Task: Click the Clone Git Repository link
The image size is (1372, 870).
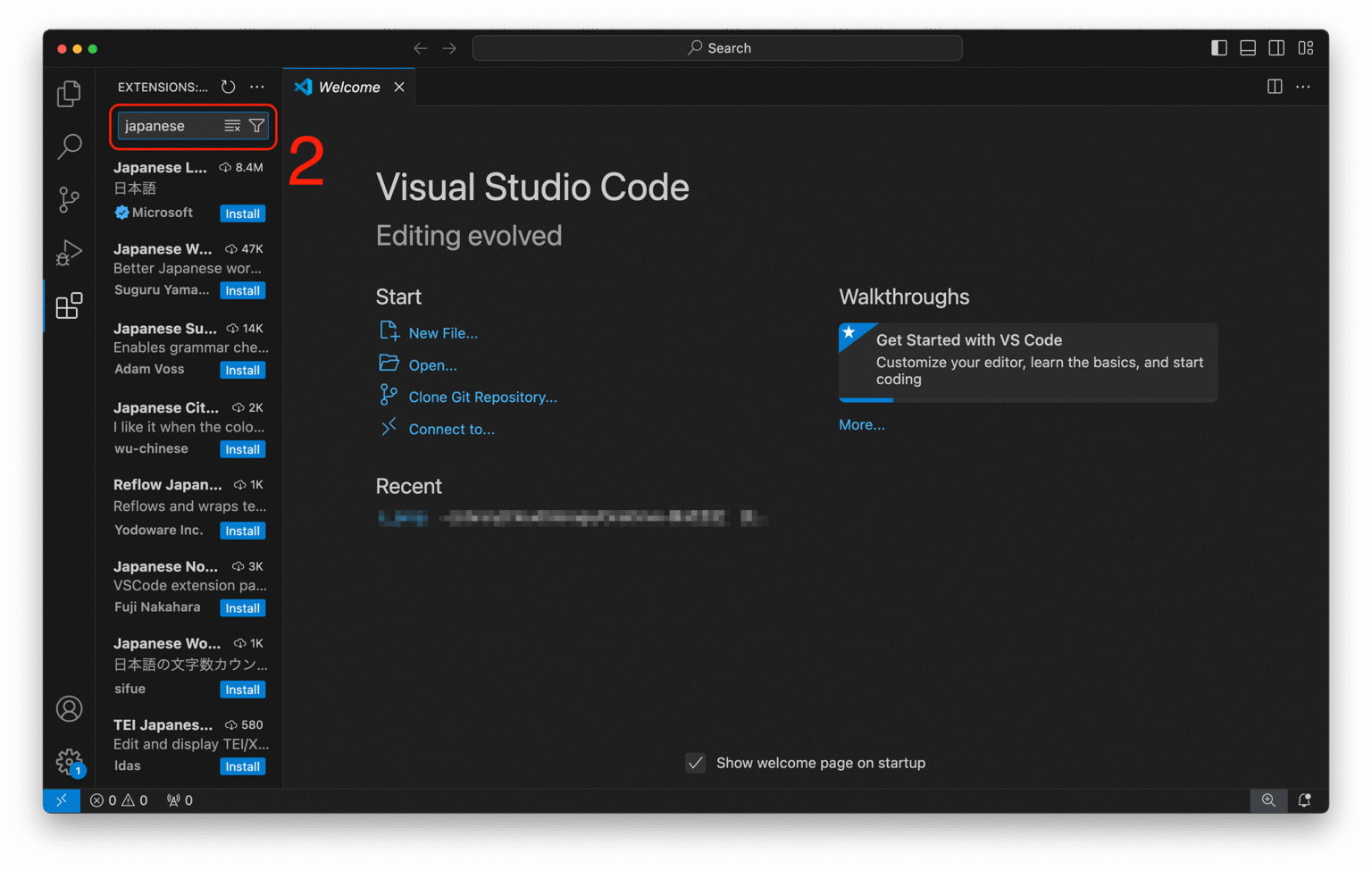Action: coord(482,397)
